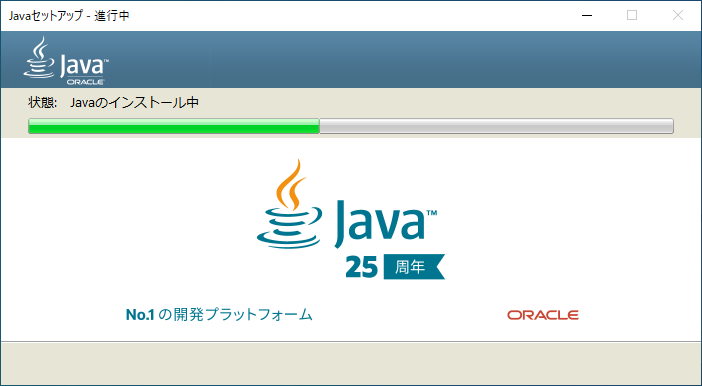Click the status text Javaのインストール中

(x=134, y=103)
